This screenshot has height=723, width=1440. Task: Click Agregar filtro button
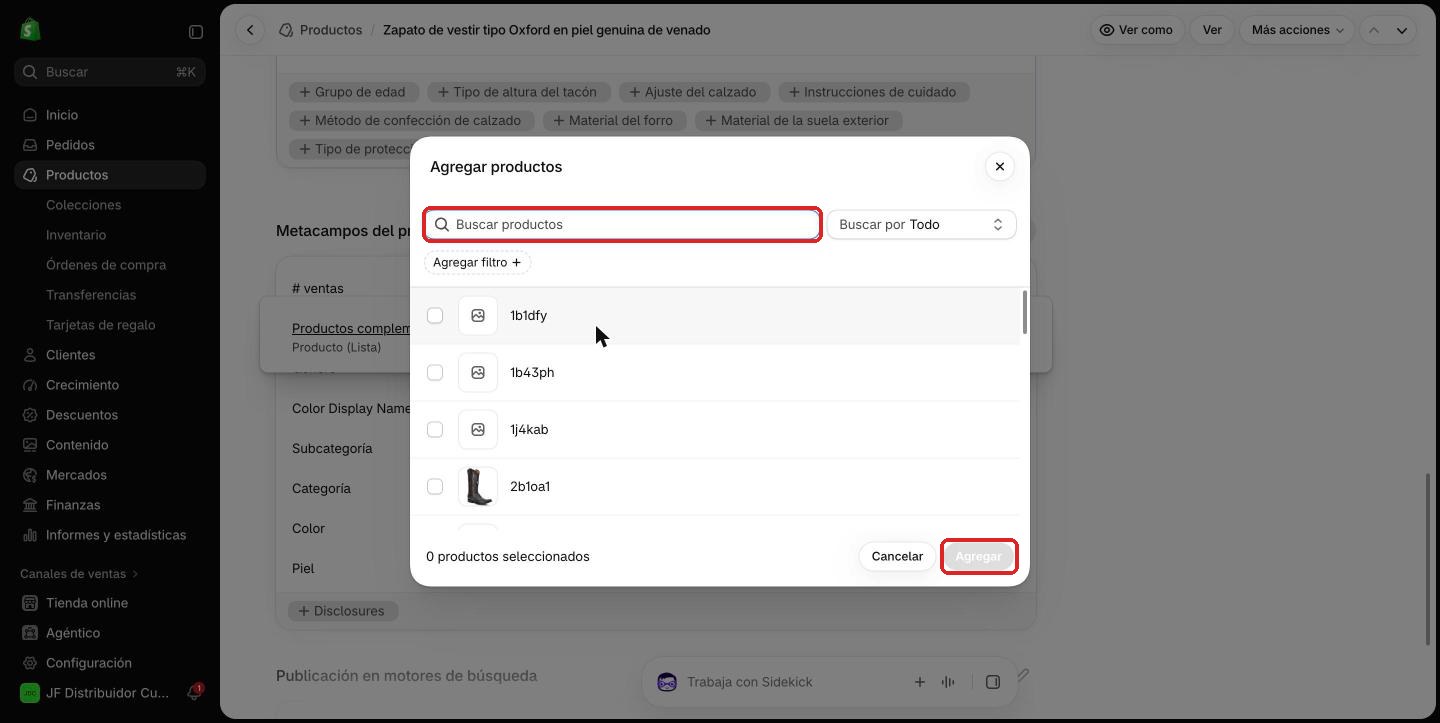477,262
